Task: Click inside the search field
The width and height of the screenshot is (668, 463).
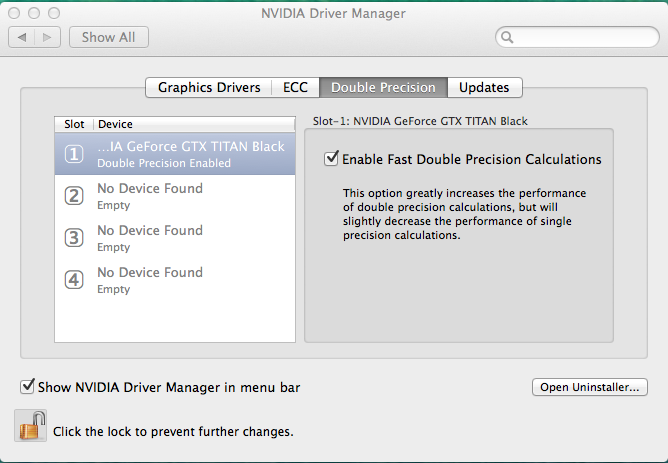Action: pyautogui.click(x=580, y=38)
